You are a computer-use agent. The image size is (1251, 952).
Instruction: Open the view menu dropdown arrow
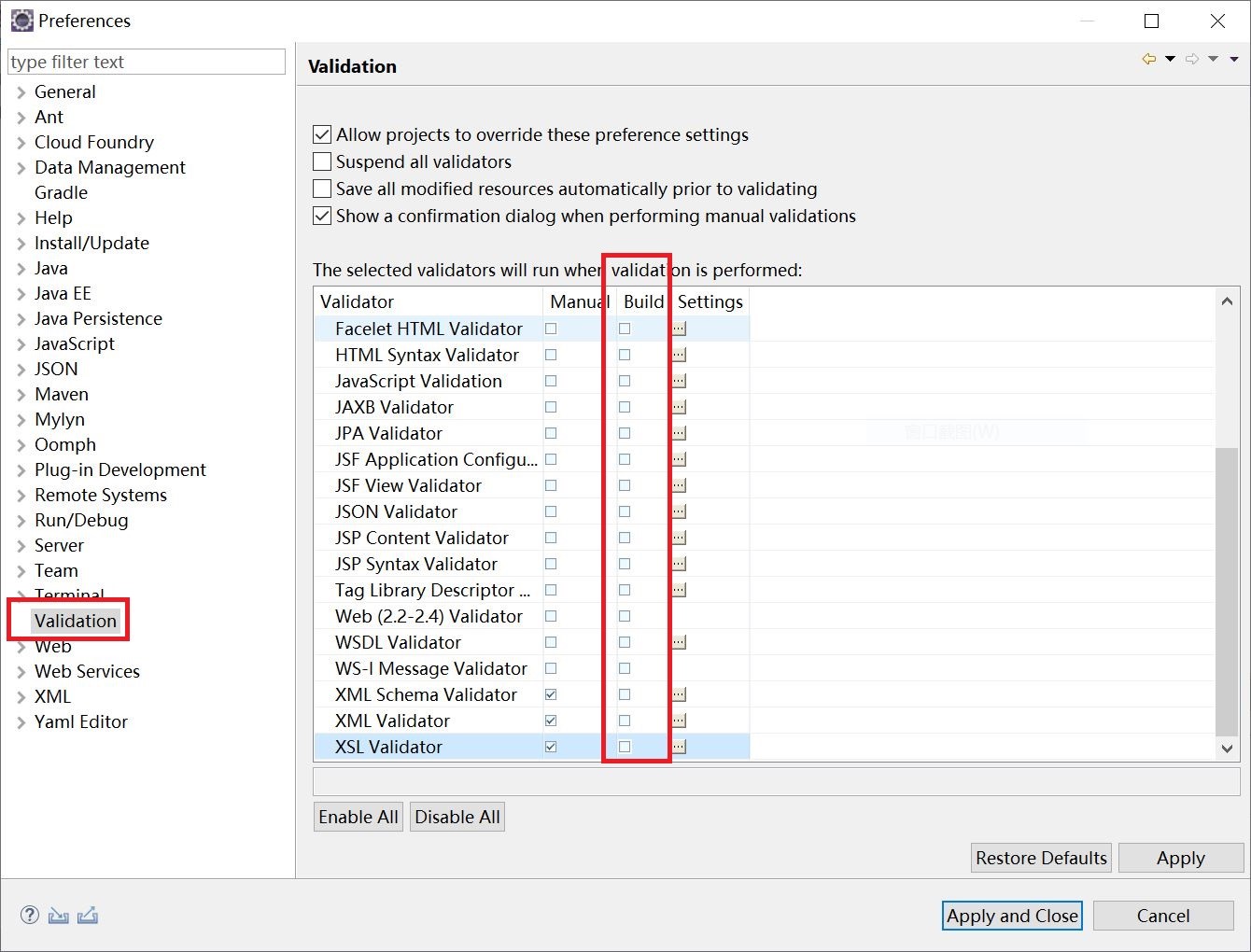tap(1233, 59)
